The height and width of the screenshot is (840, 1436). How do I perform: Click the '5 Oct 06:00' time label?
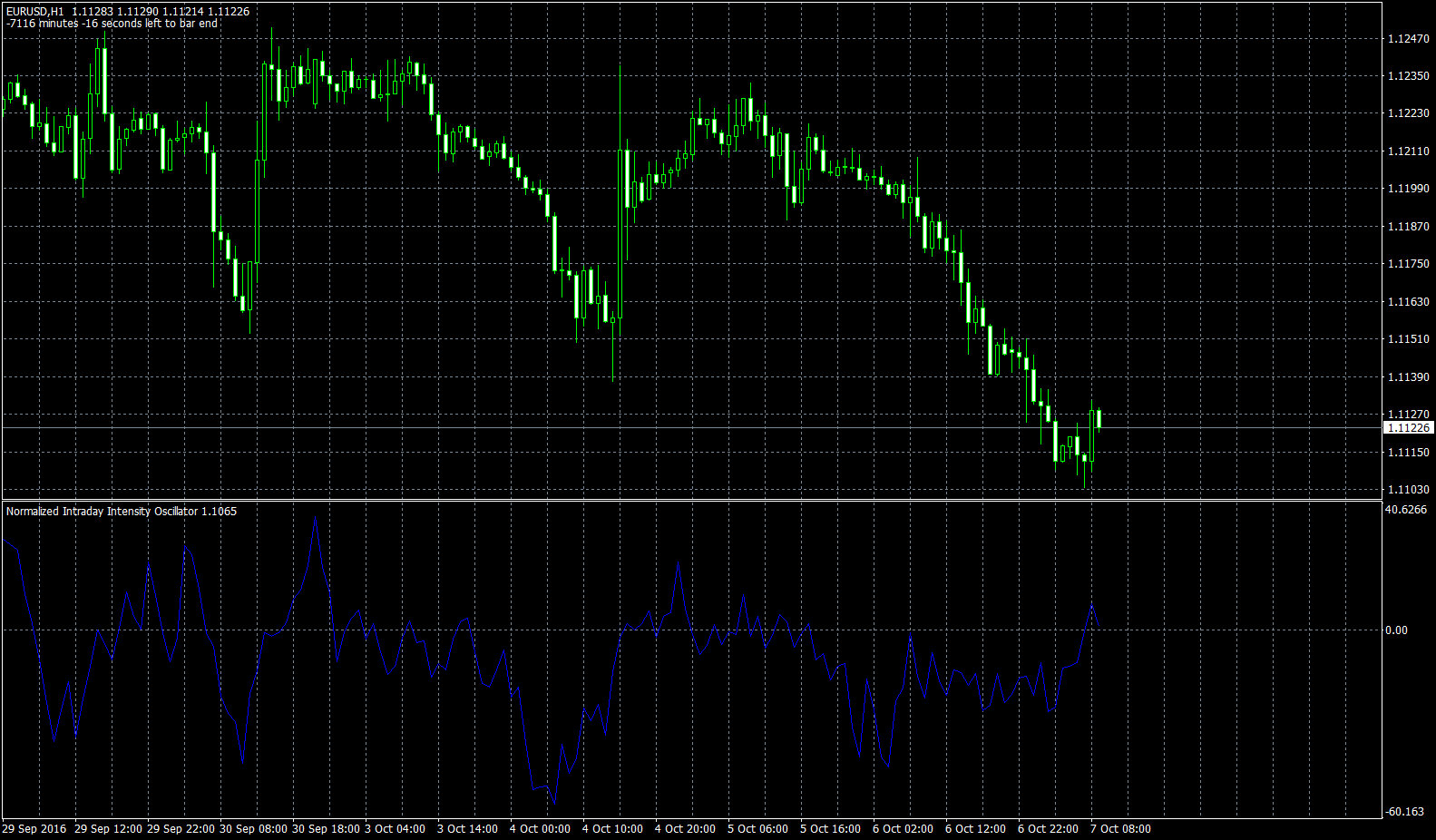pos(758,829)
